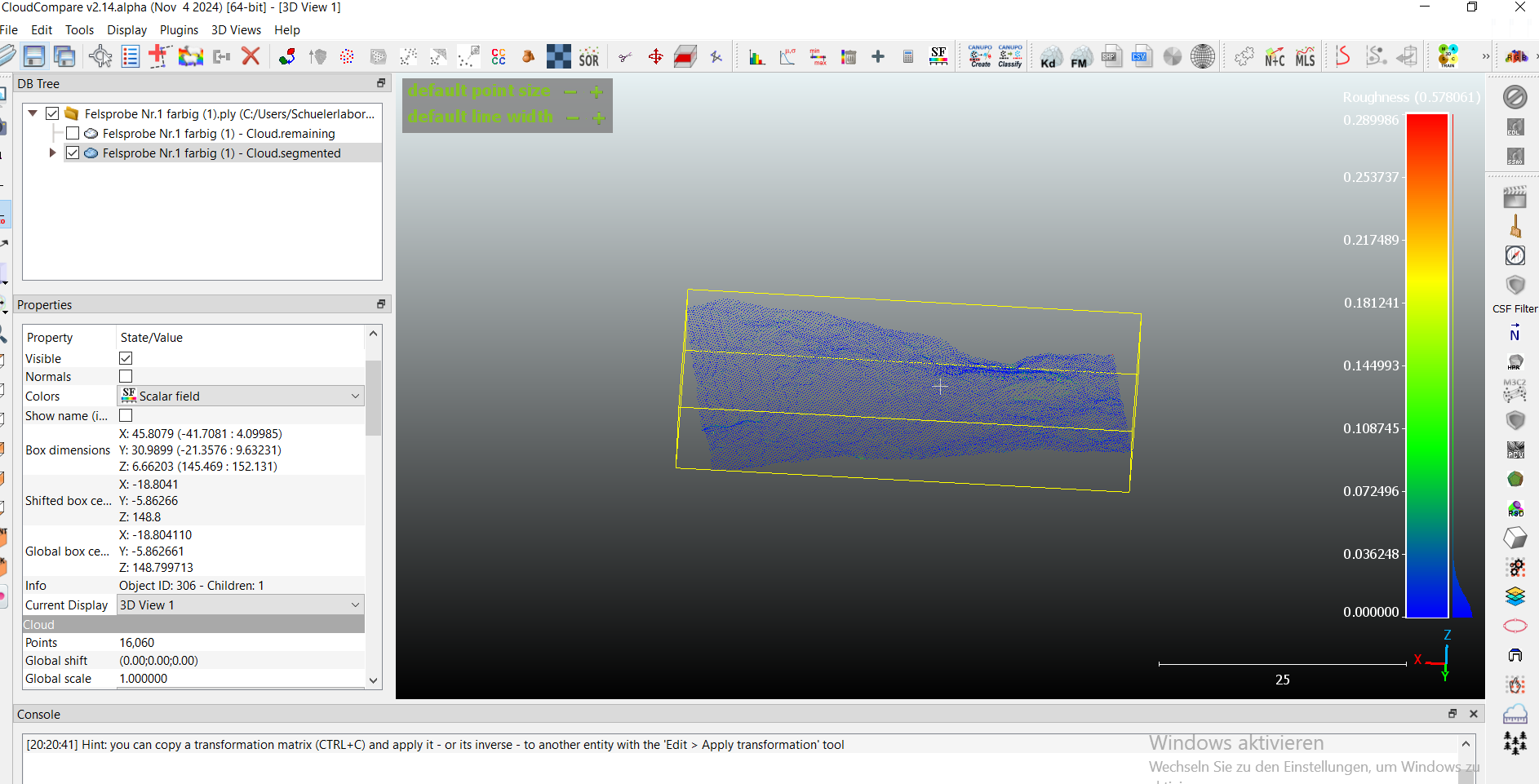The width and height of the screenshot is (1539, 784).
Task: Launch the CANUPO Classify plugin
Action: (1009, 56)
